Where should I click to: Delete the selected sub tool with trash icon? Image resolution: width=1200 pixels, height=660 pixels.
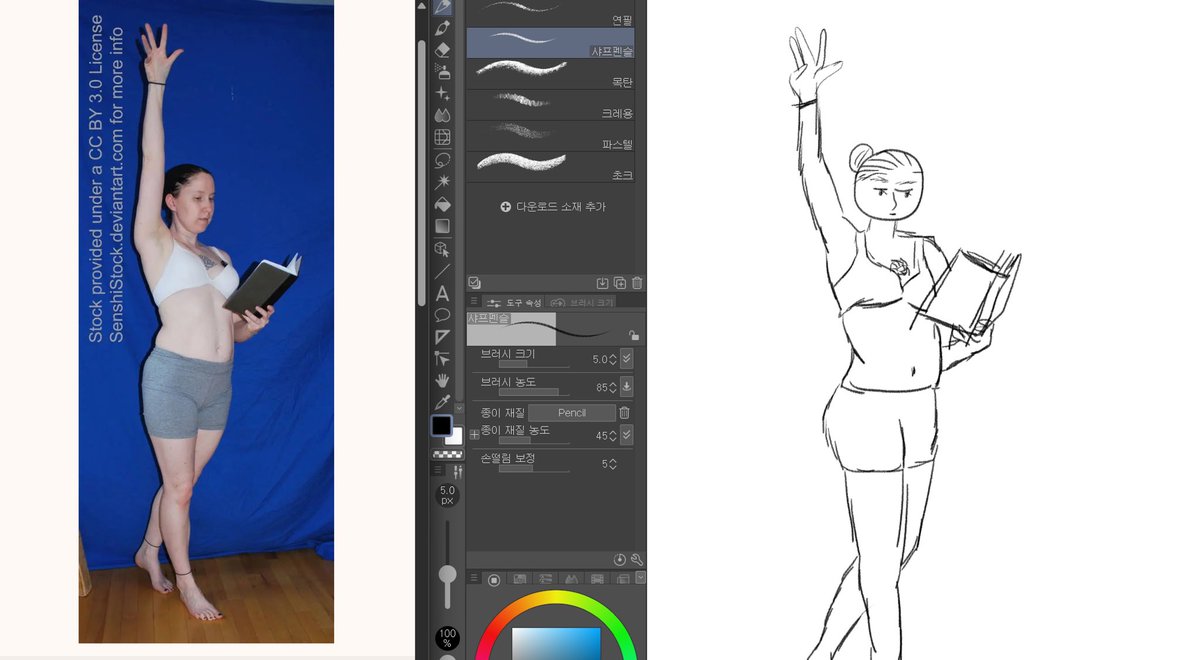point(637,283)
